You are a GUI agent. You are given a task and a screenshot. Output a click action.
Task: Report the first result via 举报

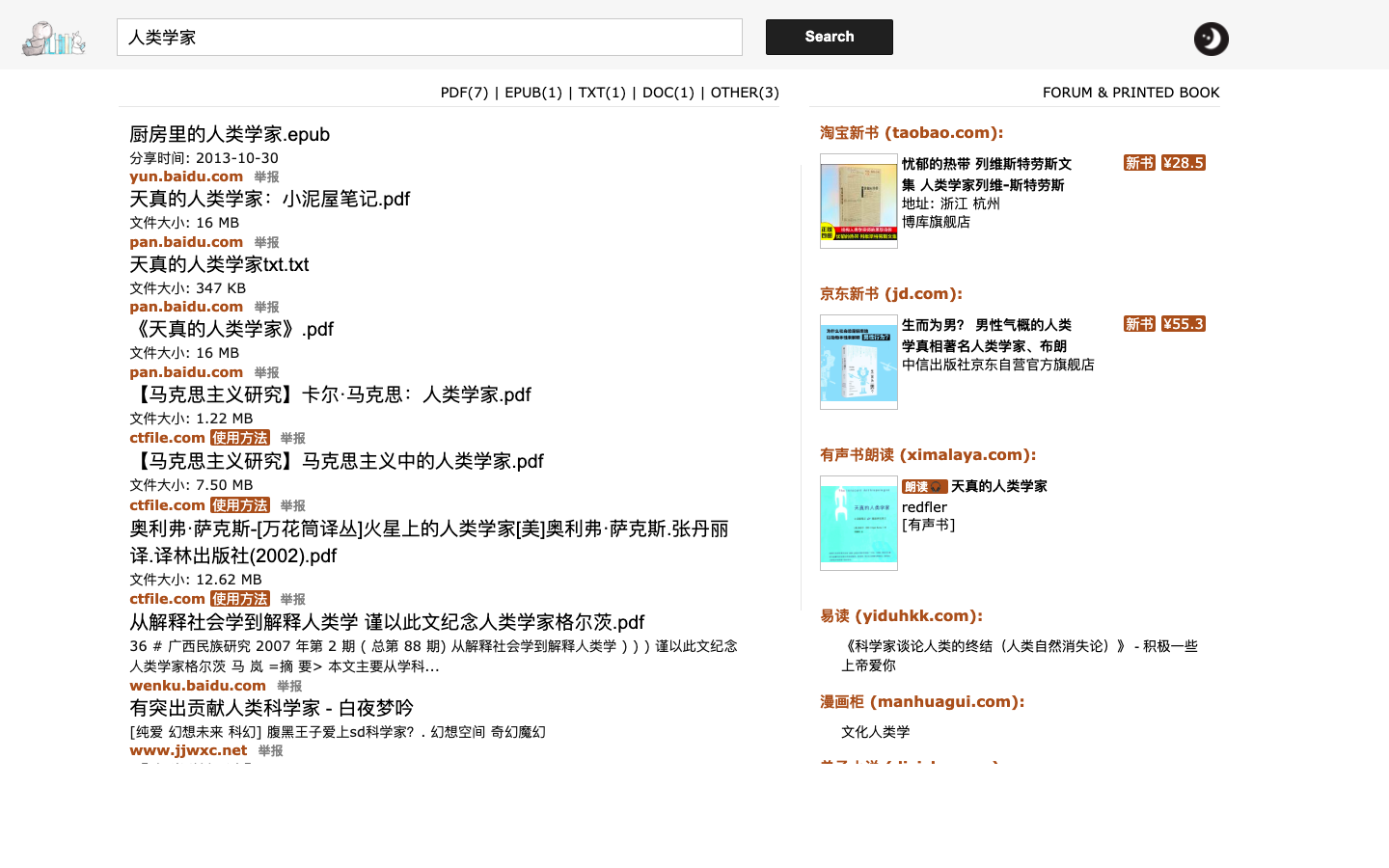coord(266,176)
